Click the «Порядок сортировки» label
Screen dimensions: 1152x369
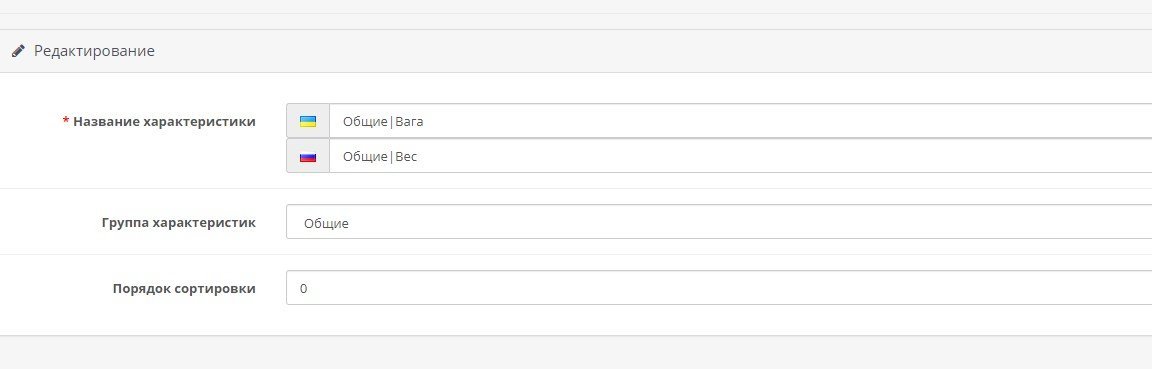[184, 288]
